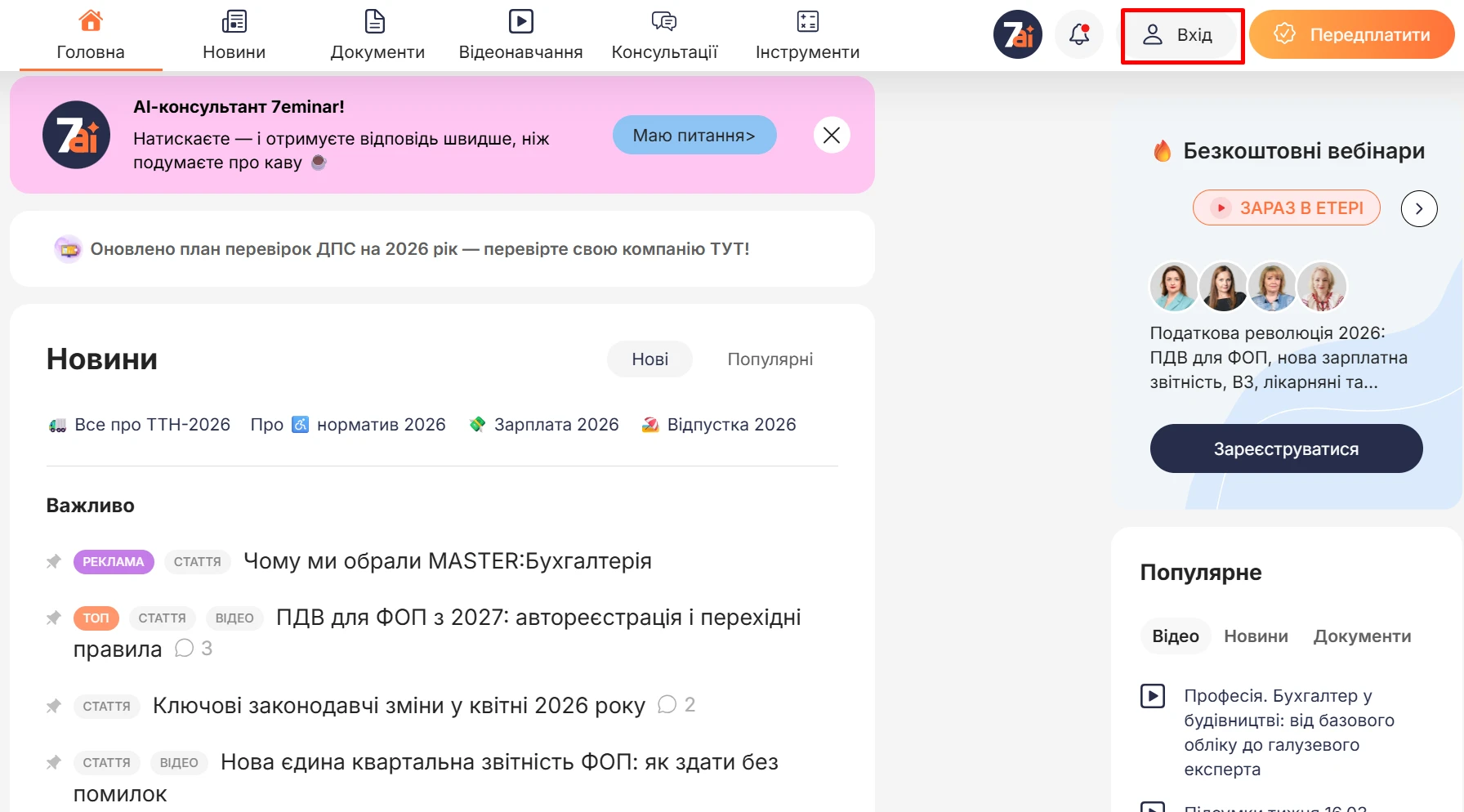Go to Документи section icon
1464x812 pixels.
pyautogui.click(x=375, y=21)
